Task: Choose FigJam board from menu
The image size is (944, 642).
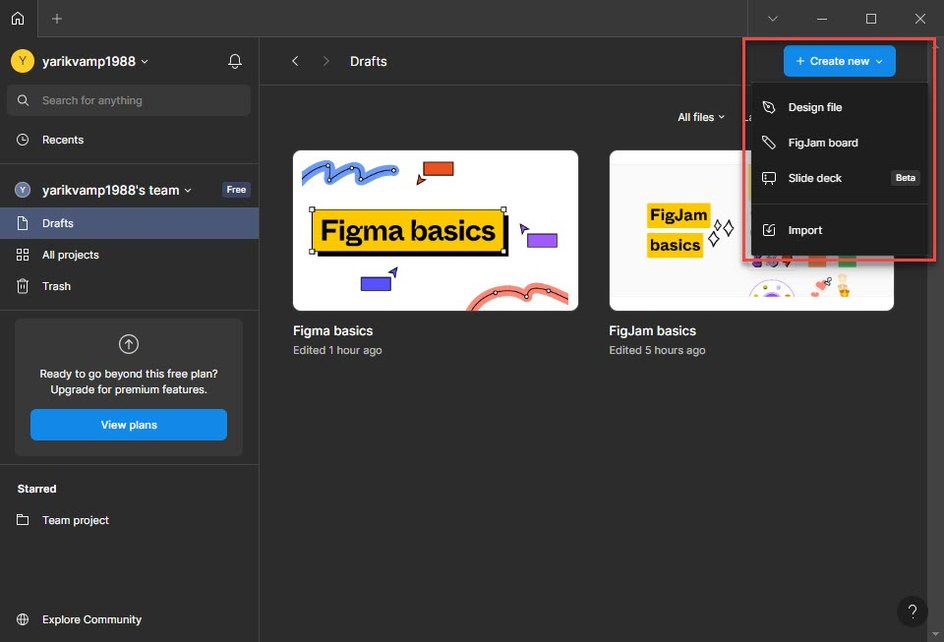Action: (839, 143)
